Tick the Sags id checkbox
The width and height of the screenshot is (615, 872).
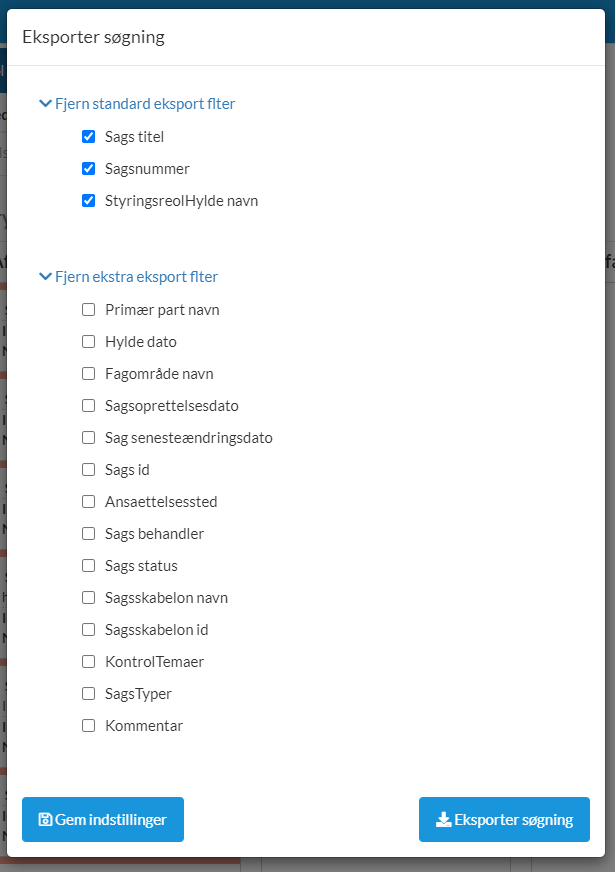pyautogui.click(x=89, y=470)
